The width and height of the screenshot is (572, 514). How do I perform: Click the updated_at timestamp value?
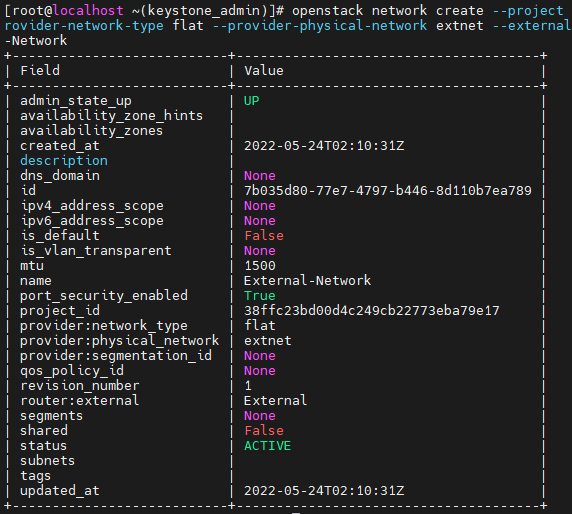tap(324, 491)
